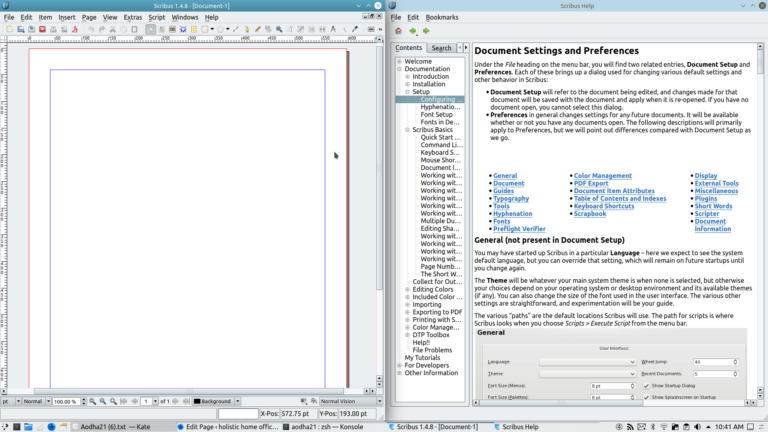Select the Zoom magnifier tool in toolbar

click(x=279, y=29)
